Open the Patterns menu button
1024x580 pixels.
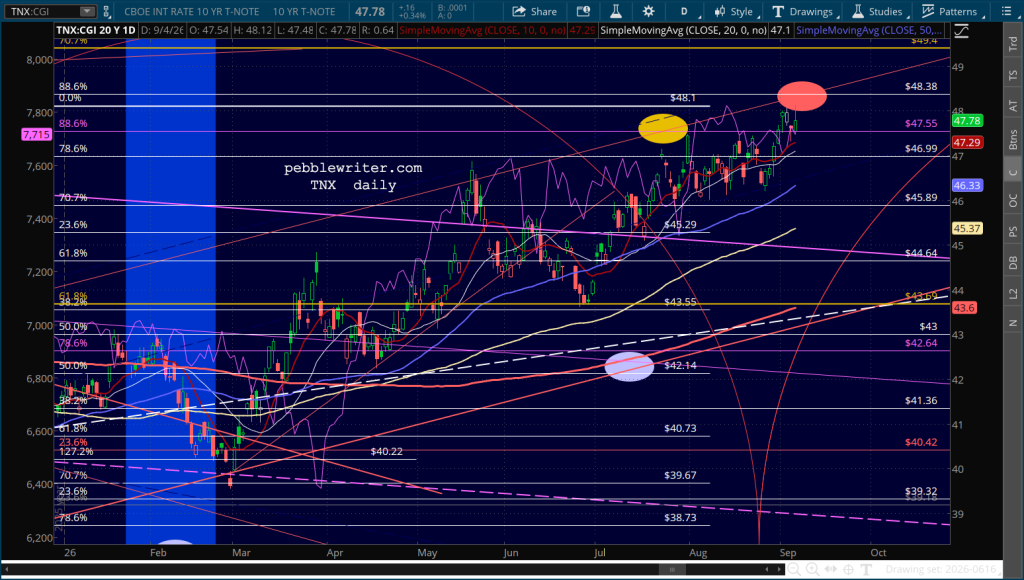(x=950, y=11)
